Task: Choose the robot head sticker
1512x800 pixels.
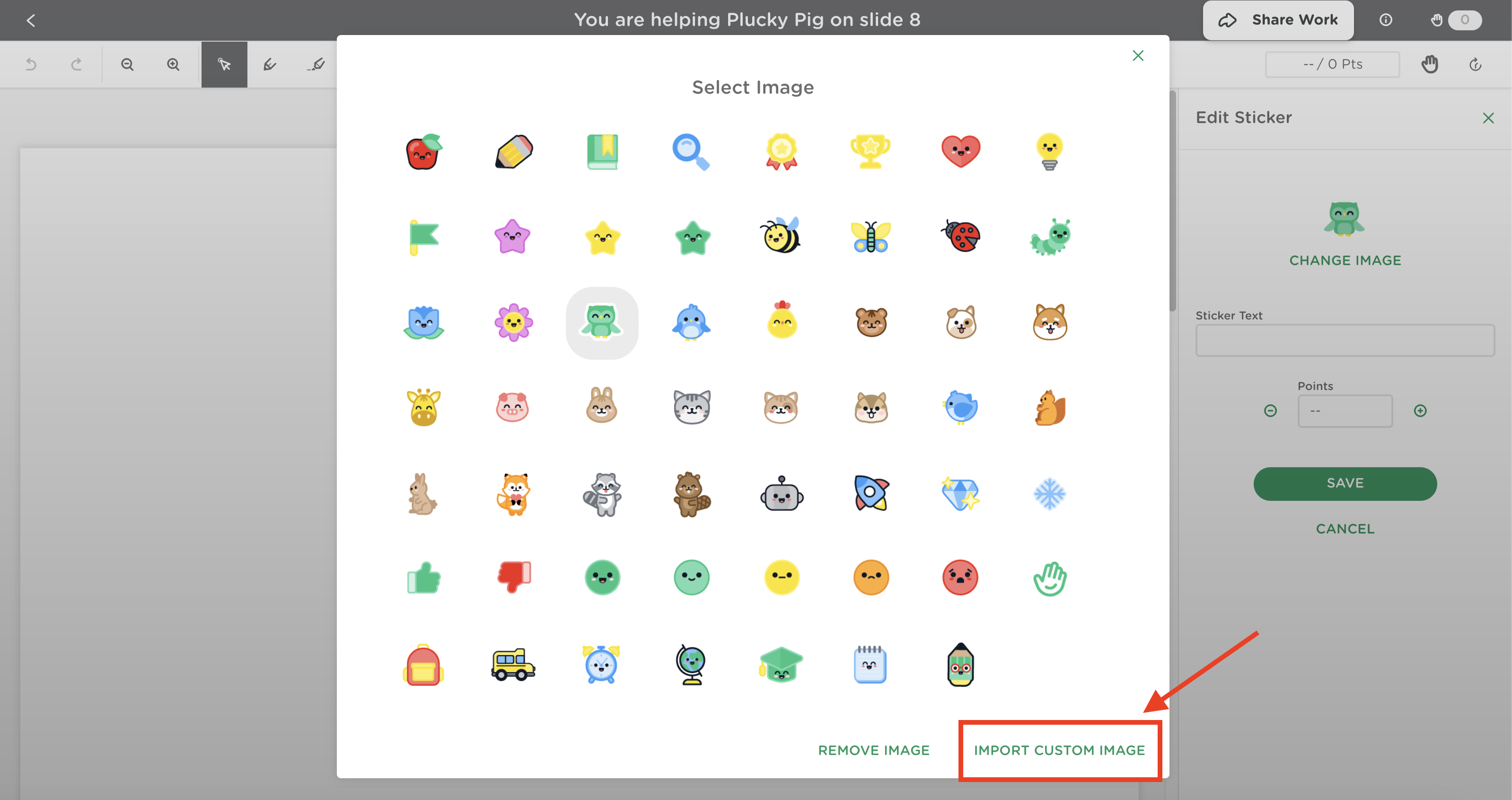Action: [x=781, y=493]
